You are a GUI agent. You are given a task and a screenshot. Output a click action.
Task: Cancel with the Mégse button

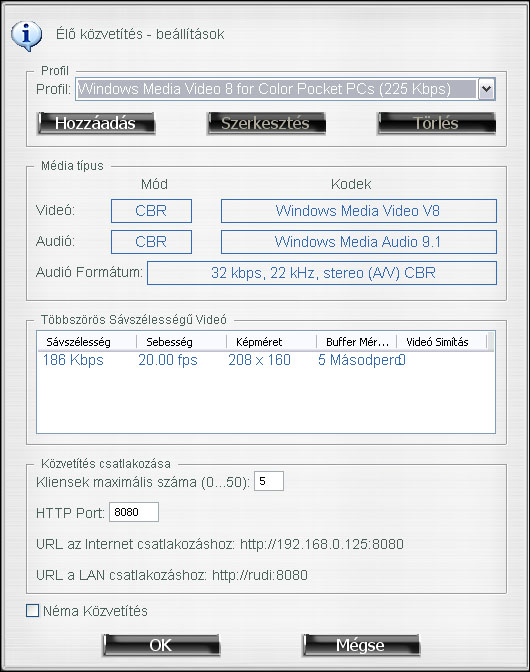coord(361,645)
